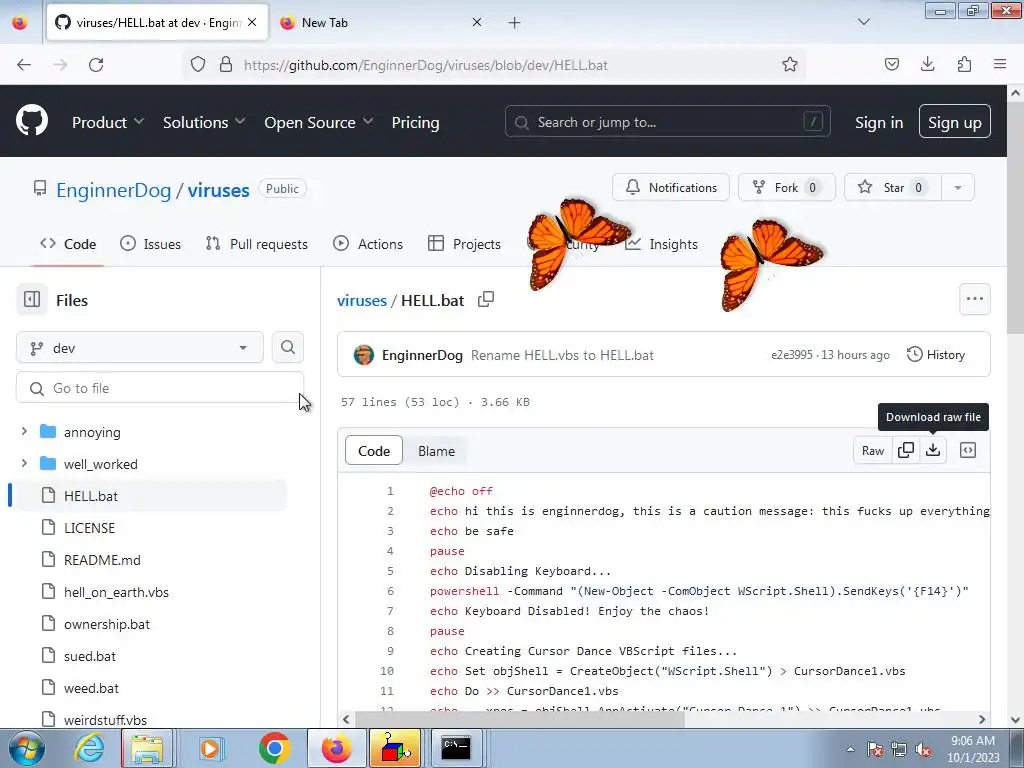Open hell_on_earth.vbs file
Image resolution: width=1024 pixels, height=768 pixels.
tap(116, 592)
